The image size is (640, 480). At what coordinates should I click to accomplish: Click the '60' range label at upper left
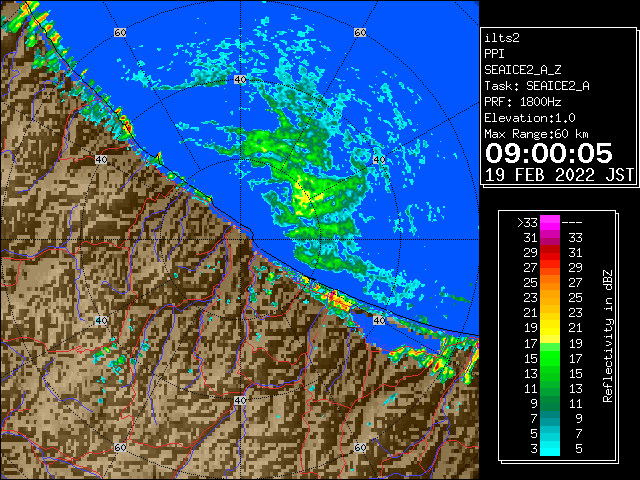[120, 32]
